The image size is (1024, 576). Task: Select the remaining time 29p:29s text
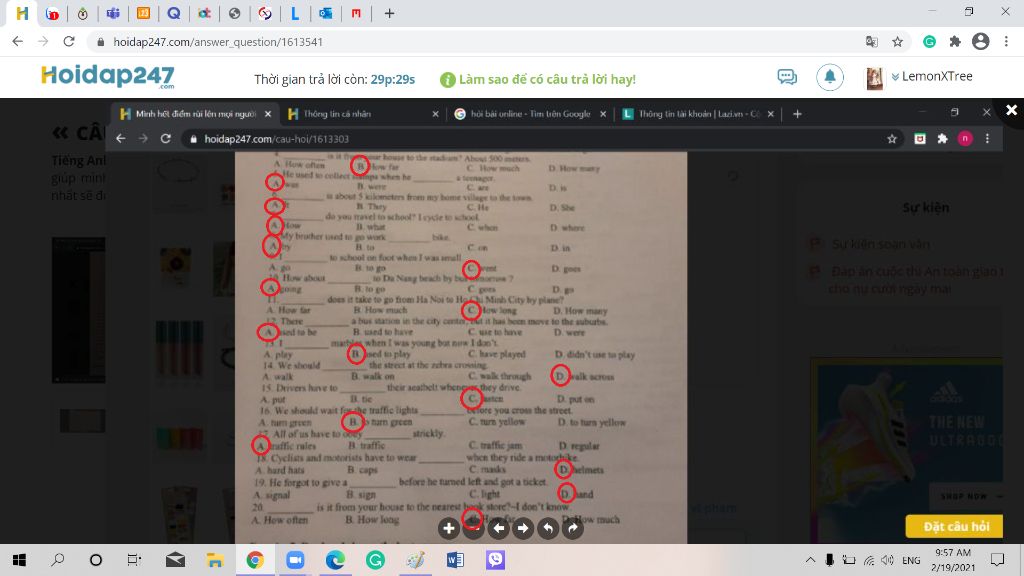[x=392, y=79]
